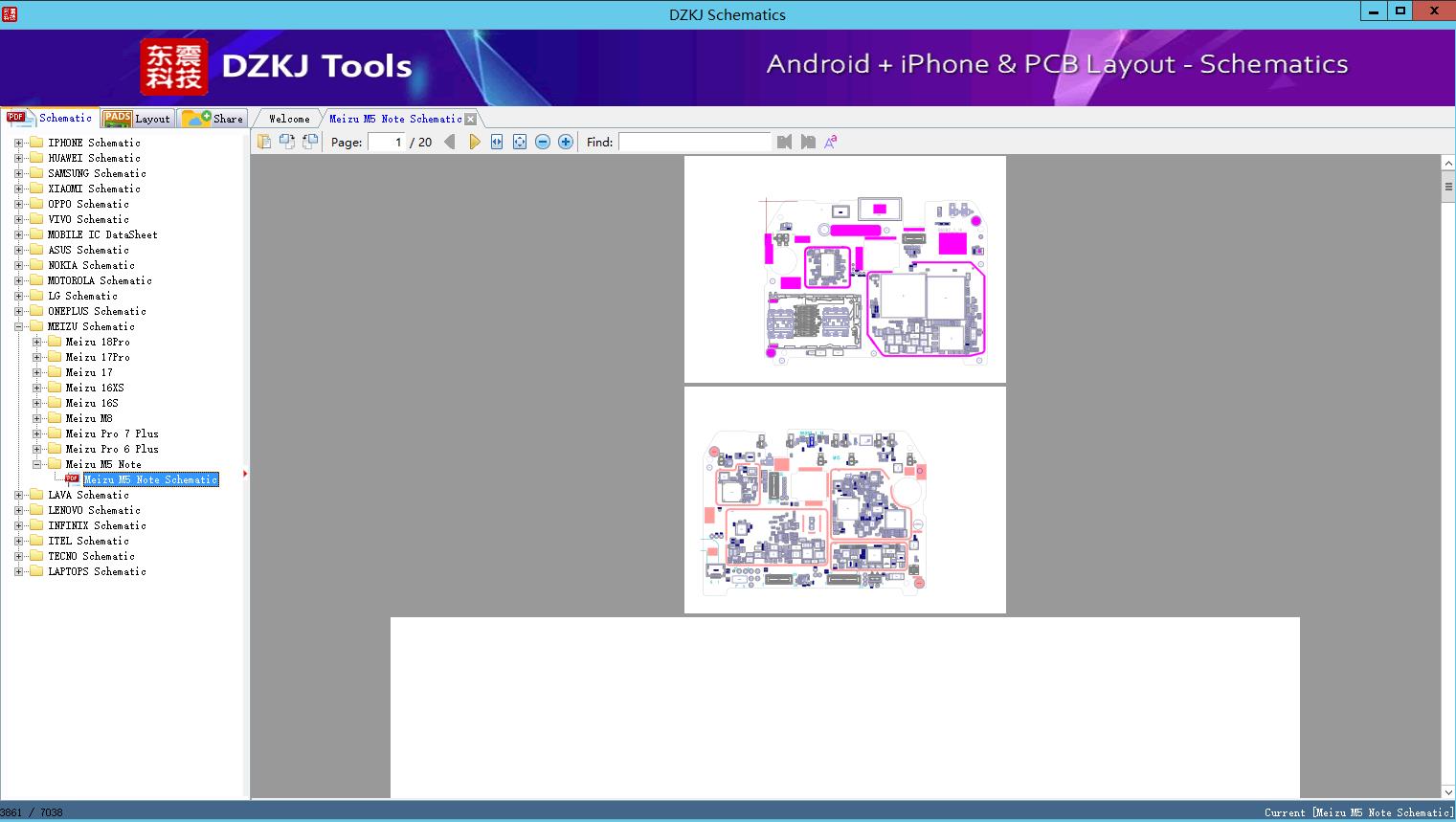Close the Meizu M5 Note Schematic tab
1456x822 pixels.
click(470, 119)
